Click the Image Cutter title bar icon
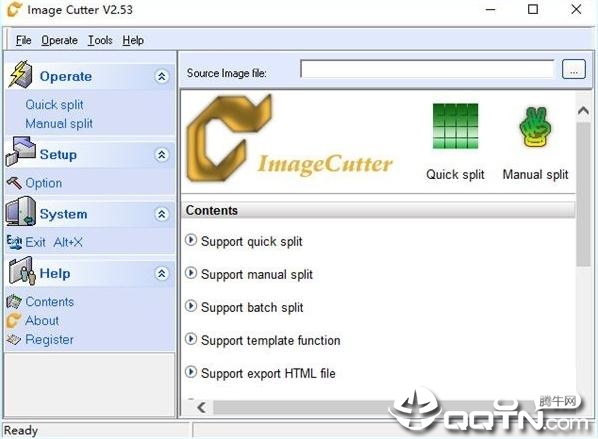Screen dimensions: 598x439 coord(14,9)
